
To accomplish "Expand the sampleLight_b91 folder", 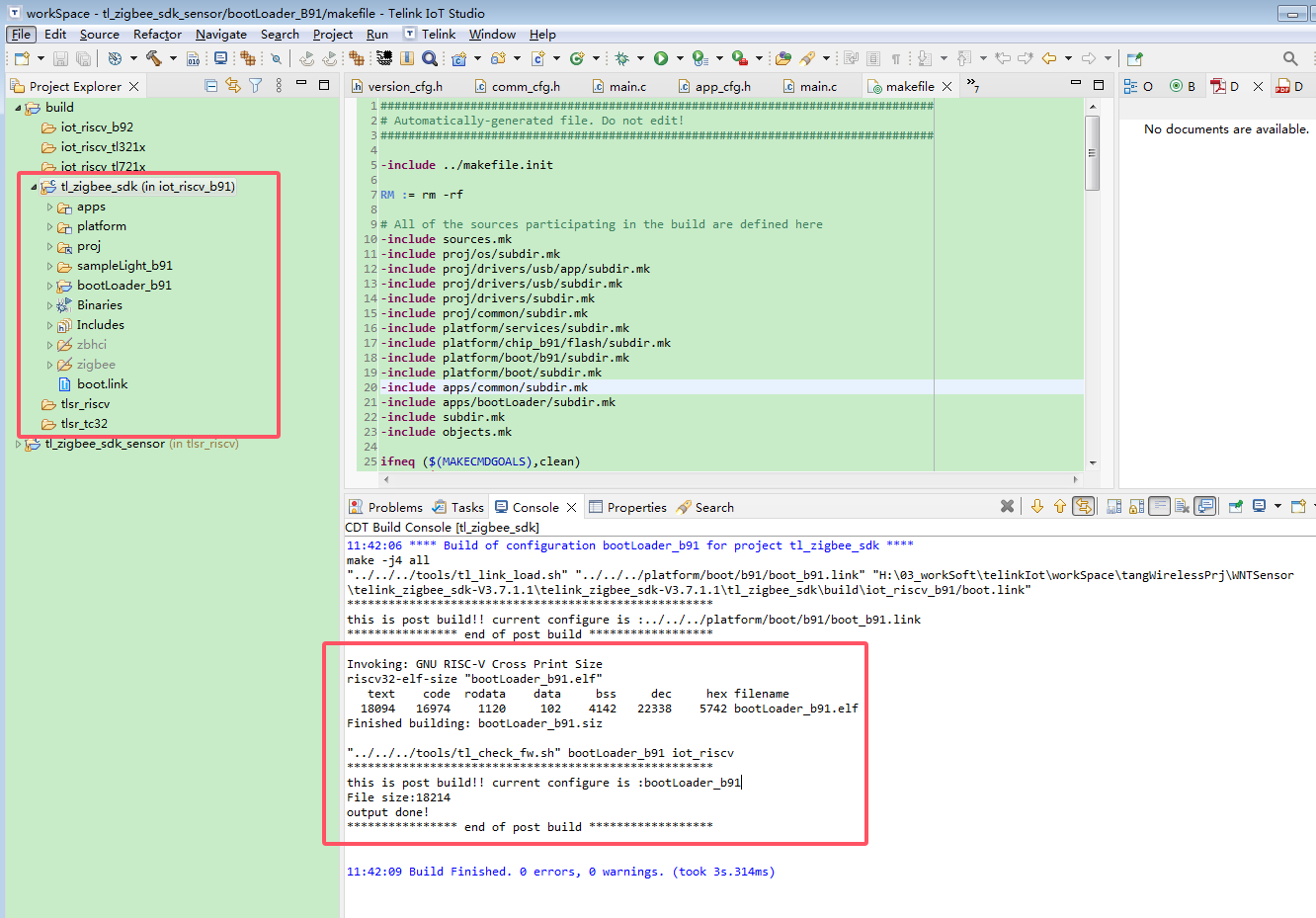I will click(x=49, y=266).
